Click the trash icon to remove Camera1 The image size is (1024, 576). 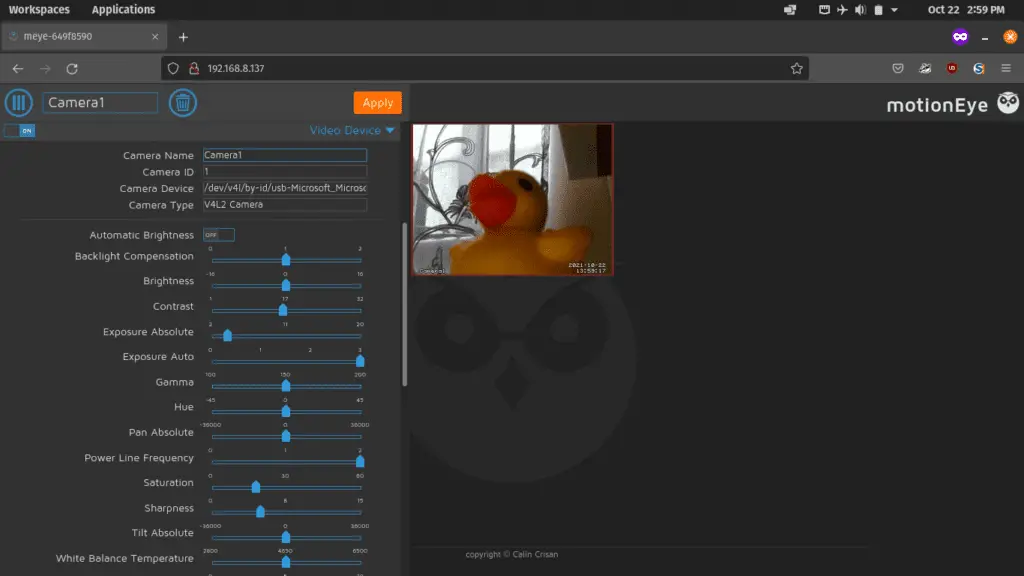[x=183, y=103]
